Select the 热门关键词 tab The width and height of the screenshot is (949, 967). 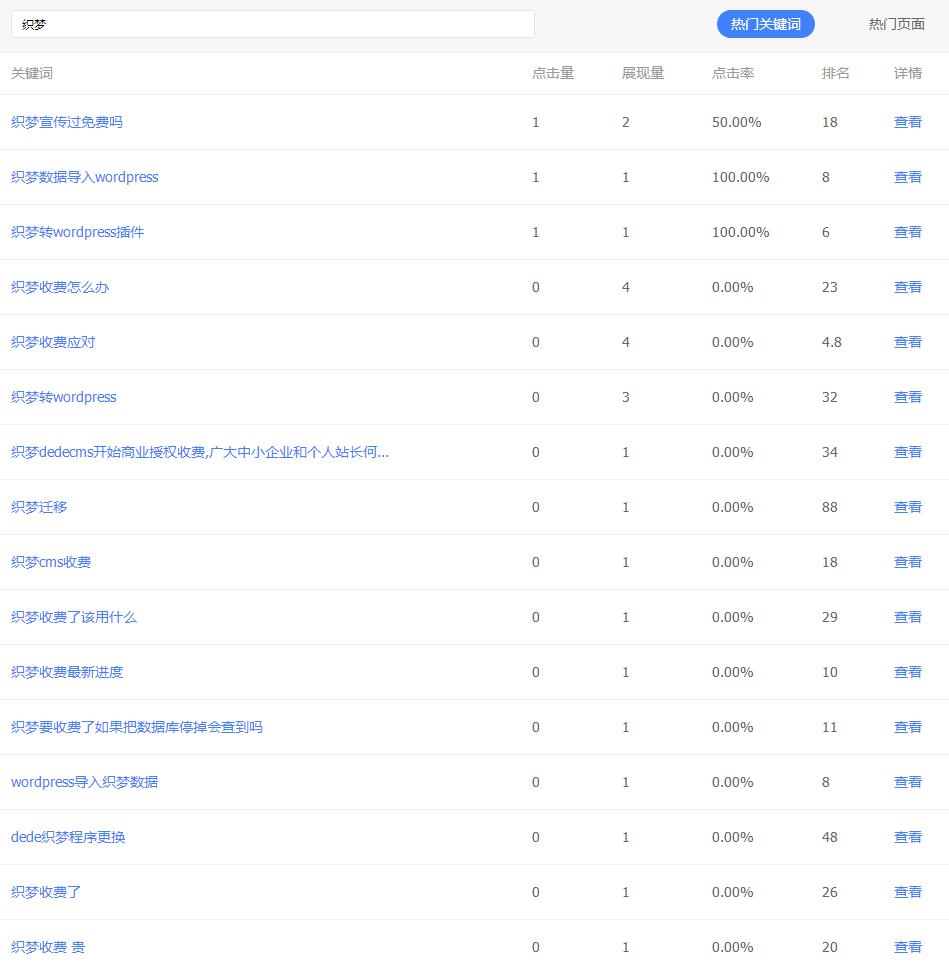pyautogui.click(x=765, y=24)
